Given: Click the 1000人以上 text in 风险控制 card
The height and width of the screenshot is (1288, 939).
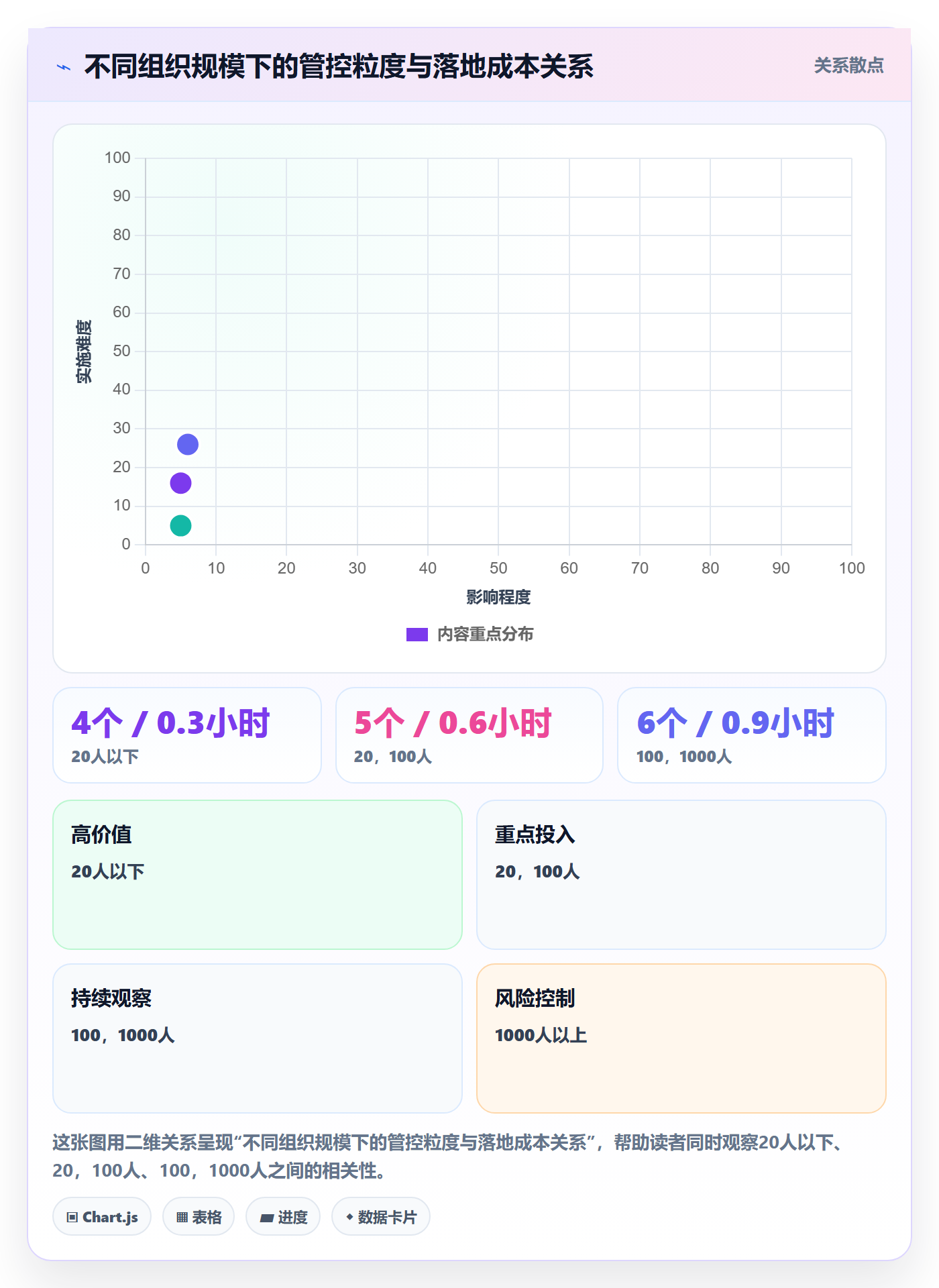Looking at the screenshot, I should click(x=541, y=1035).
